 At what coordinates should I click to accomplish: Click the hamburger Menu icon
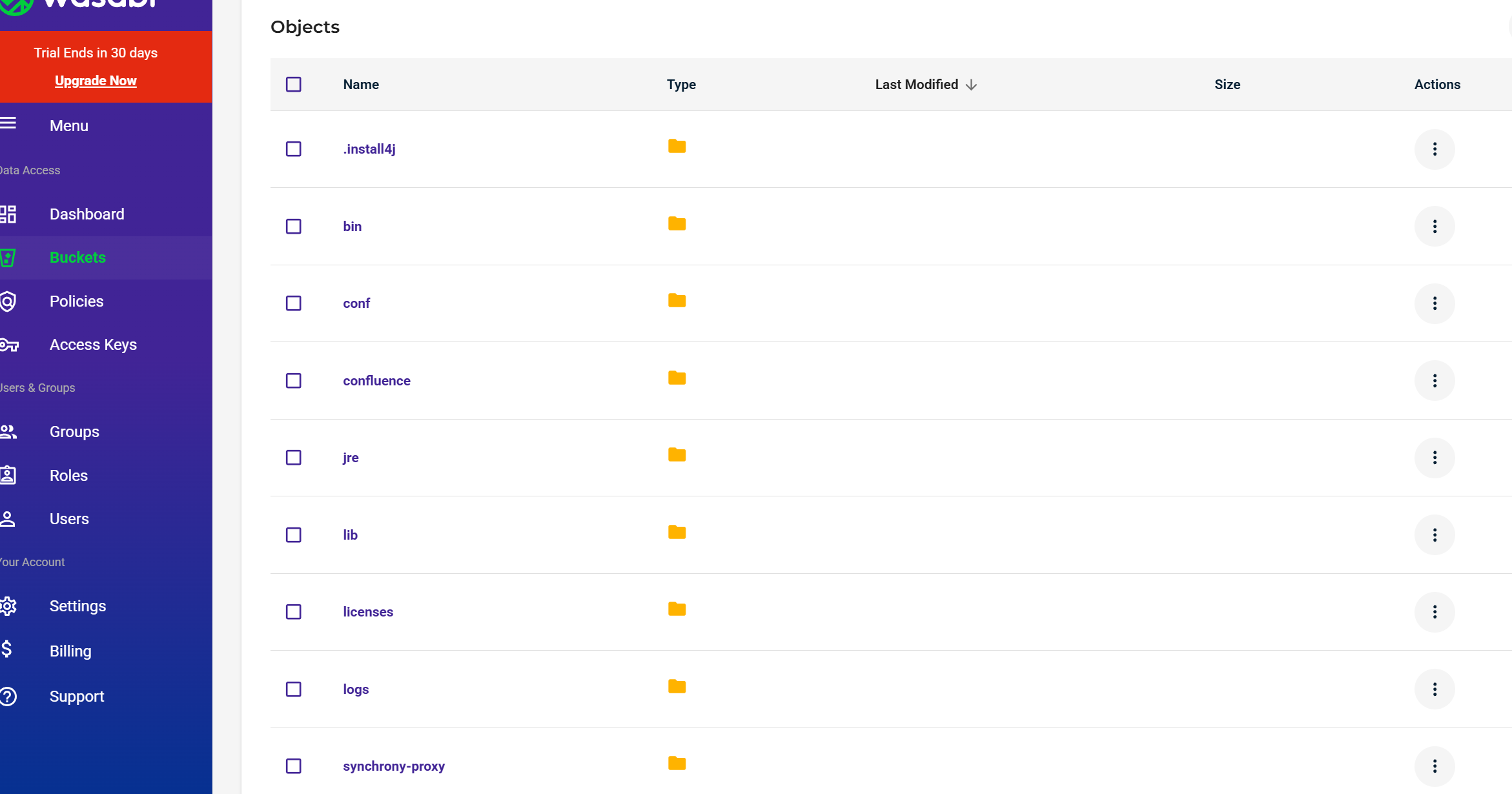point(8,124)
